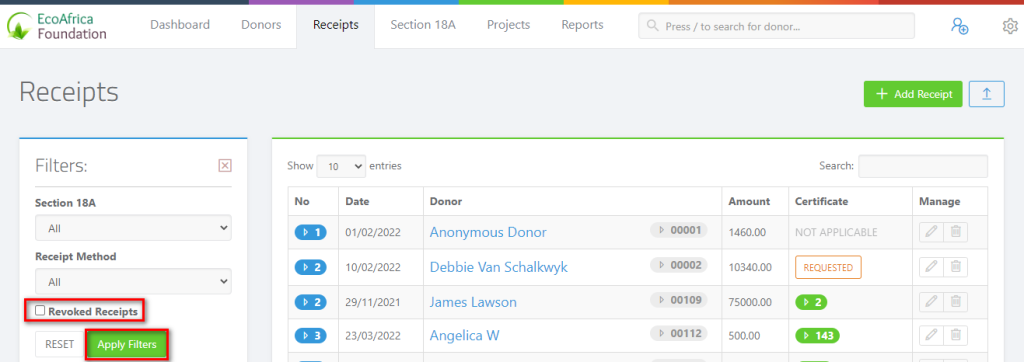The width and height of the screenshot is (1024, 362).
Task: Click trash icon in Angelica W row
Action: (955, 336)
